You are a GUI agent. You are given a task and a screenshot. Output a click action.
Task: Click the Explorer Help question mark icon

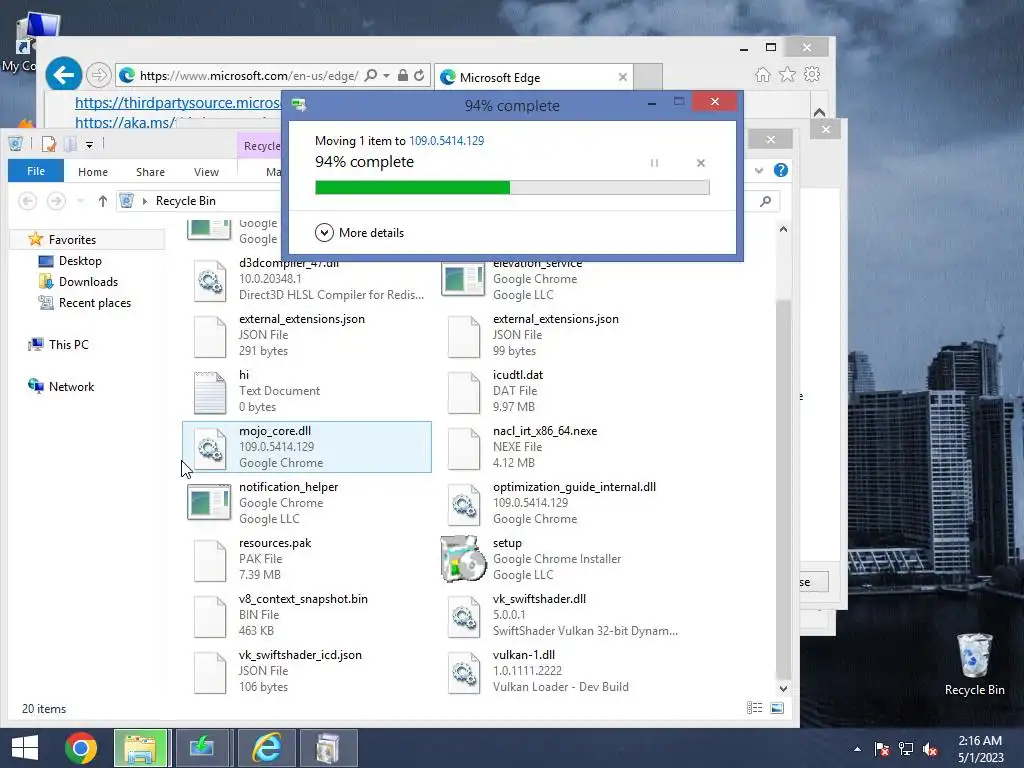(780, 170)
